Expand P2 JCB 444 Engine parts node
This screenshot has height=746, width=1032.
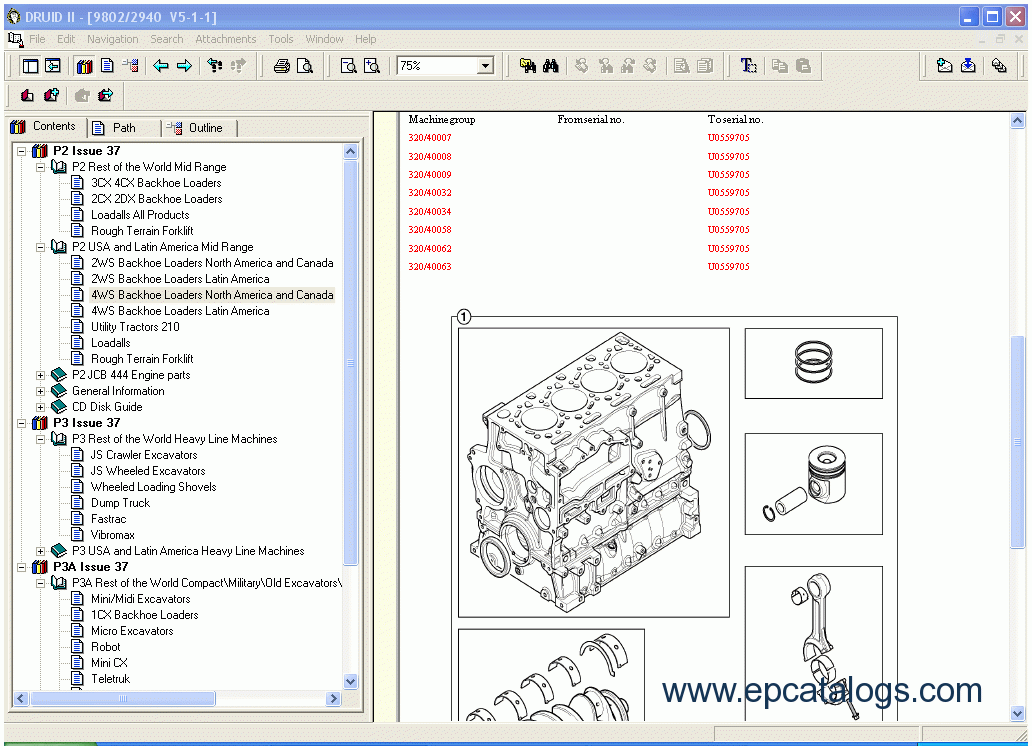click(41, 375)
